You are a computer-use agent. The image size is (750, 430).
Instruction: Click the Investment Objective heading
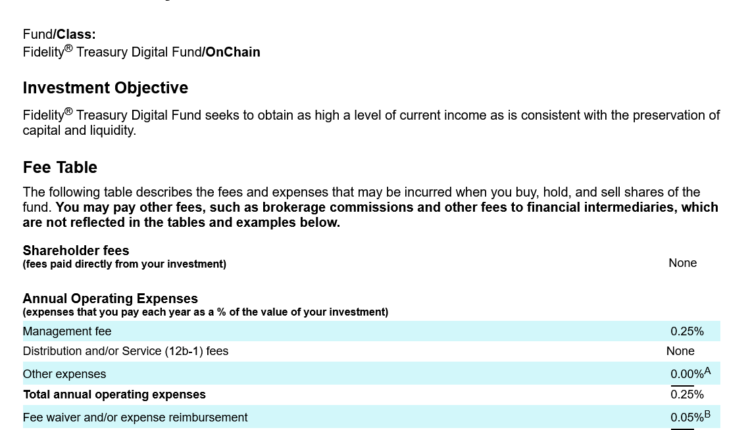(105, 89)
